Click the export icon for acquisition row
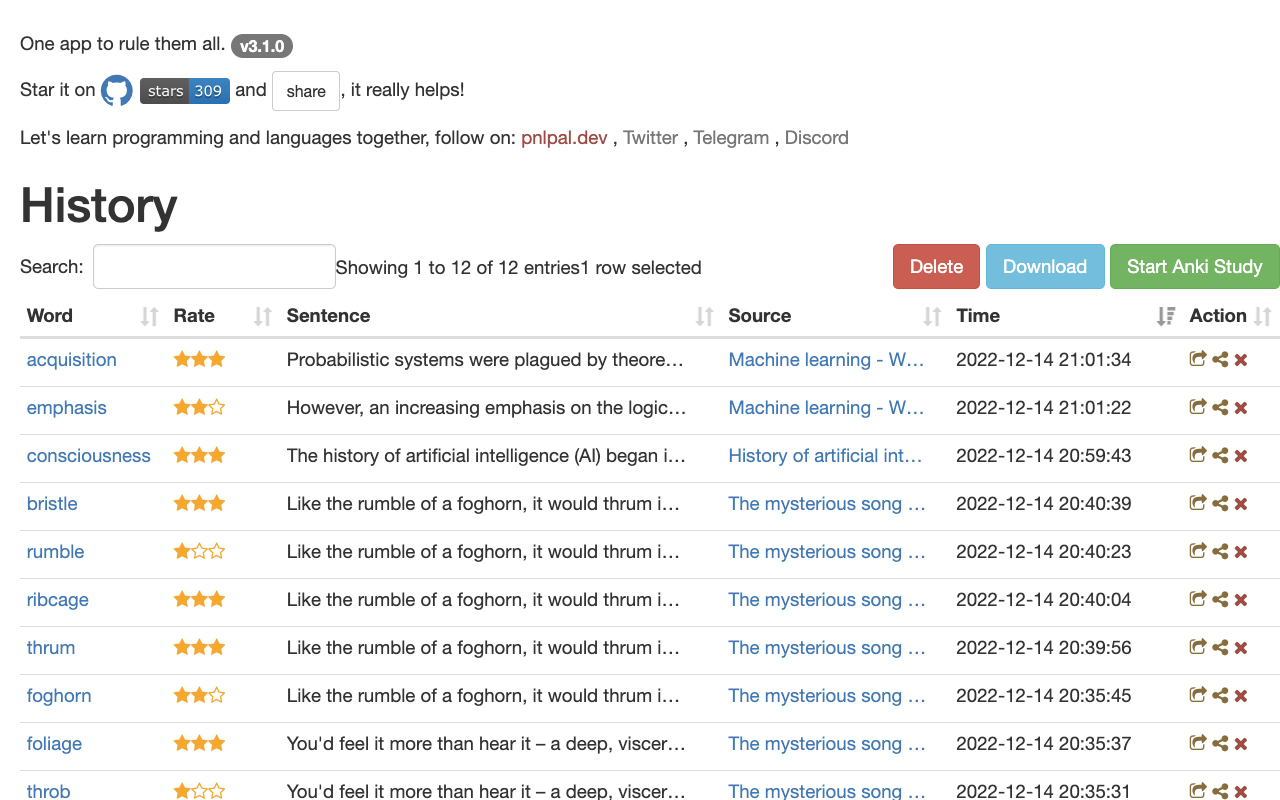Image resolution: width=1280 pixels, height=800 pixels. [1197, 359]
